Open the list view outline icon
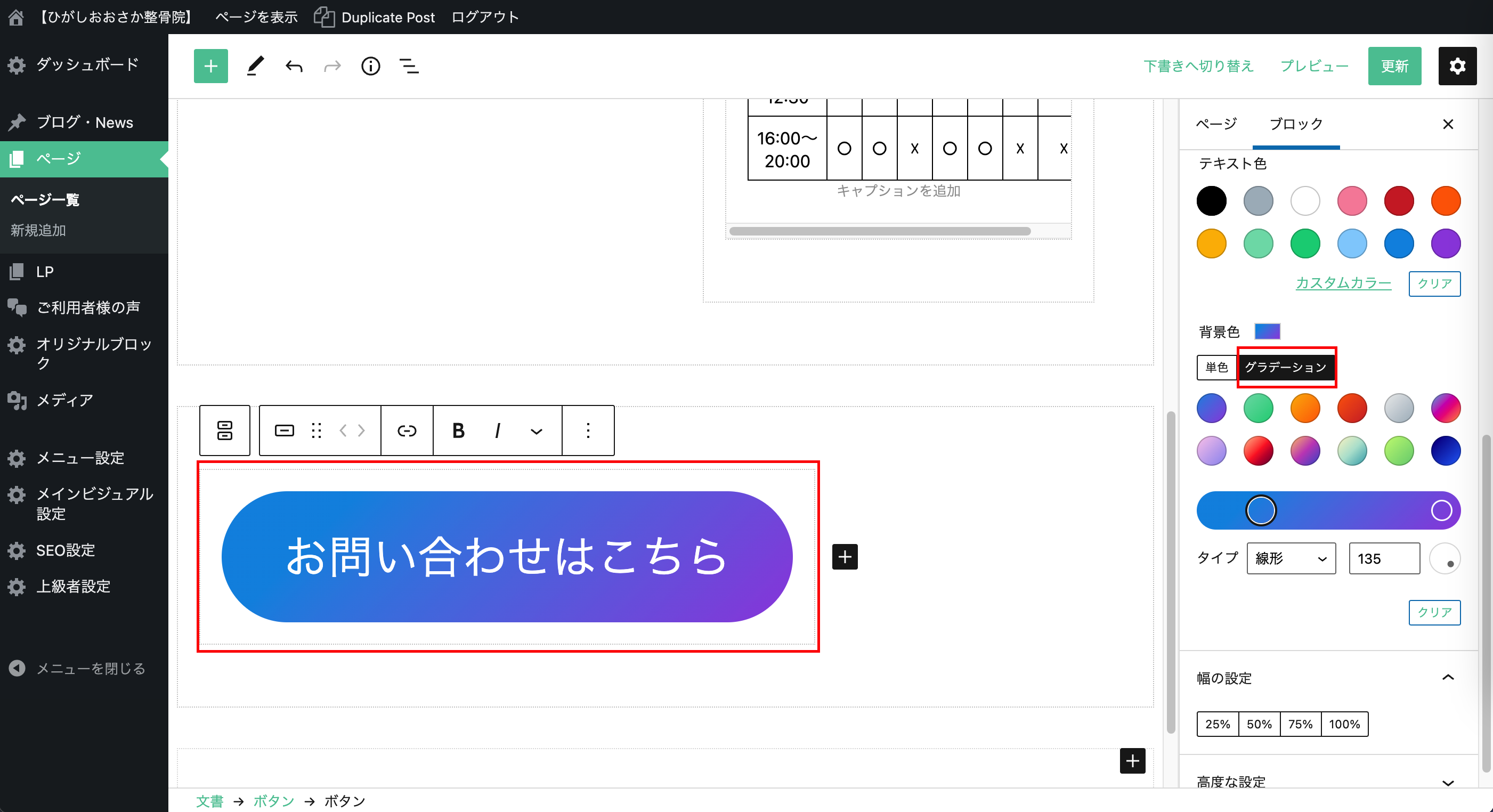This screenshot has height=812, width=1493. [x=409, y=66]
